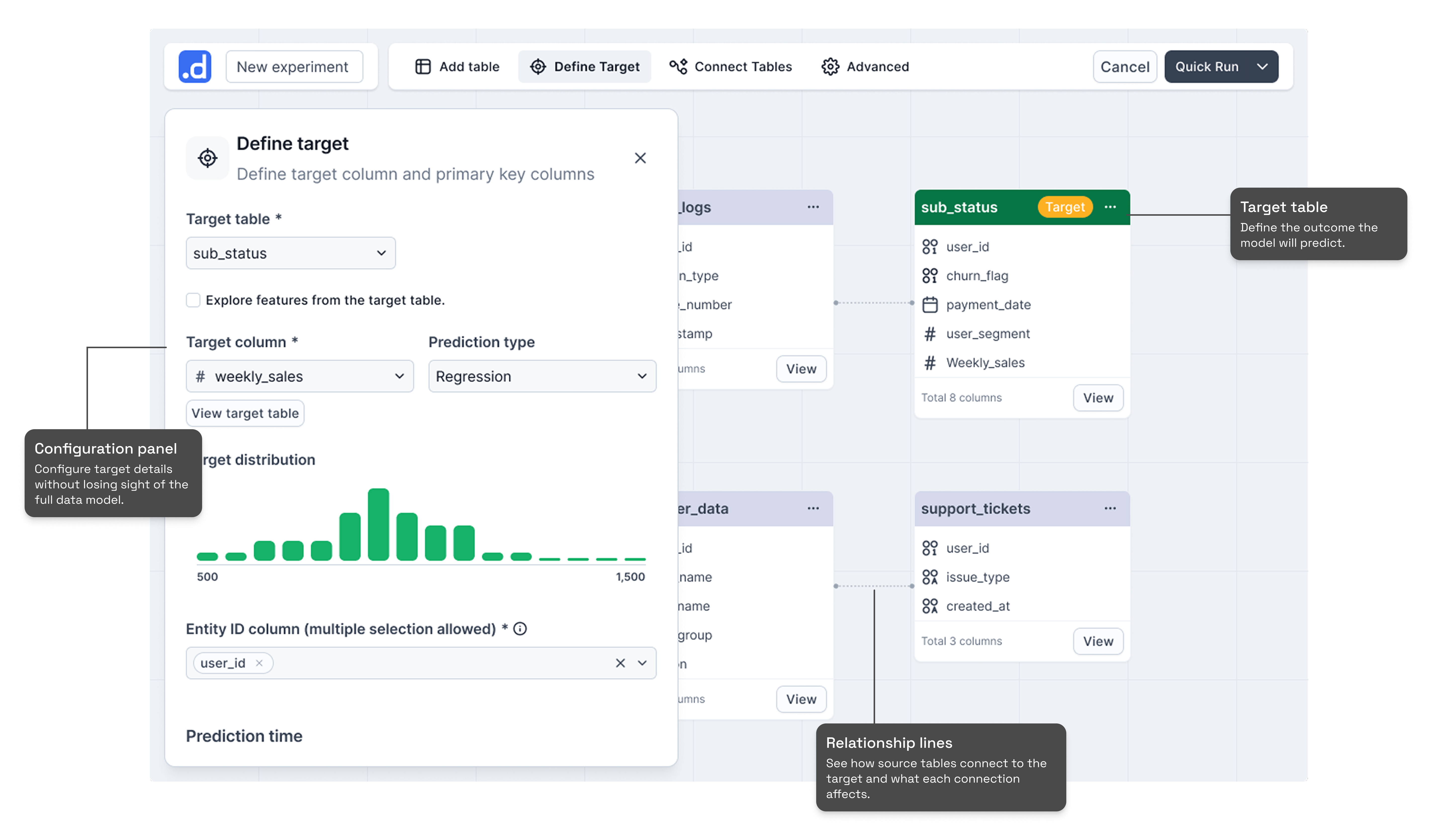Expand the Entity ID column dropdown
This screenshot has width=1432, height=840.
pos(642,663)
